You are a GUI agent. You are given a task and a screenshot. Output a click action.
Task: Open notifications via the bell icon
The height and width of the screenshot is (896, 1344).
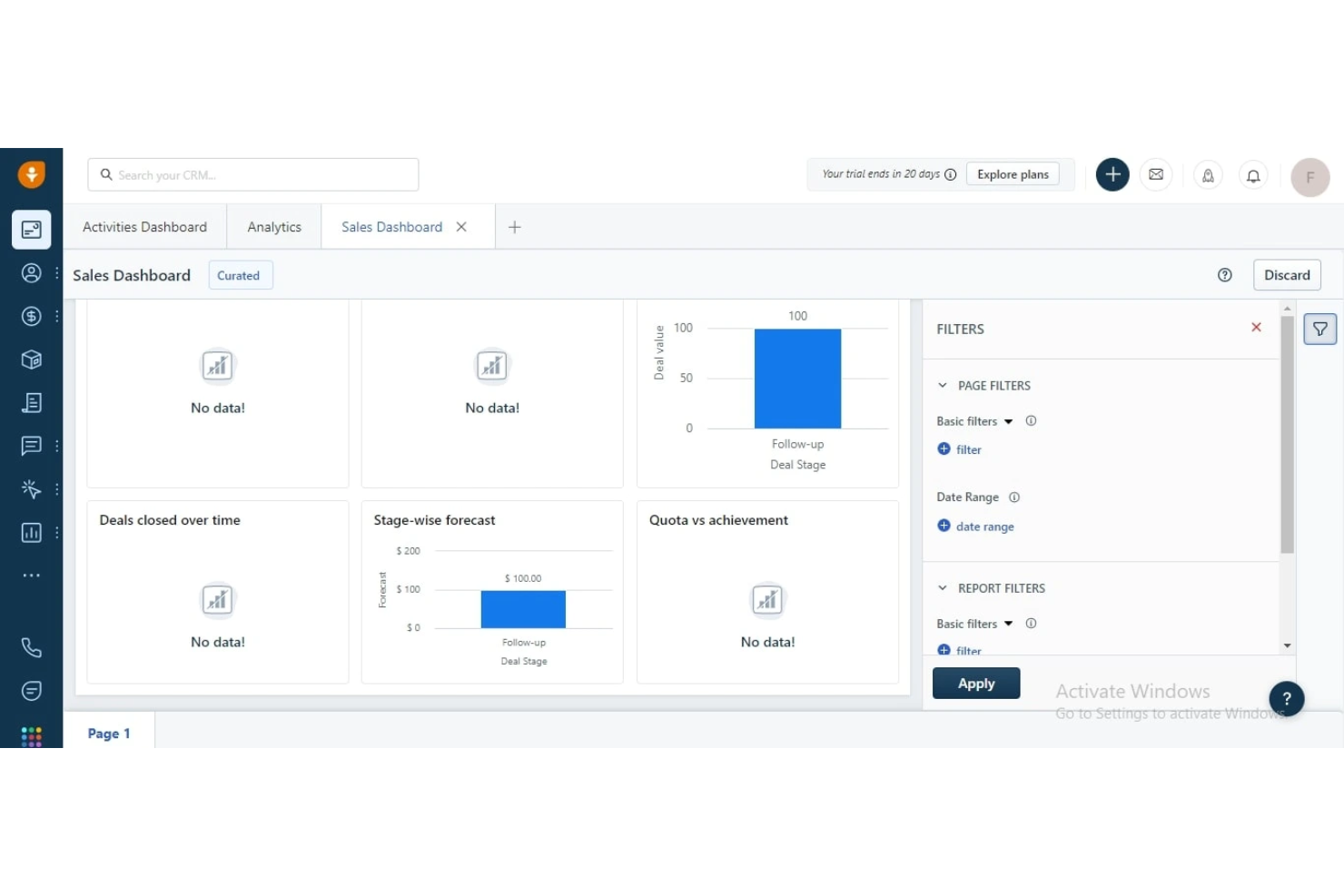[x=1253, y=174]
